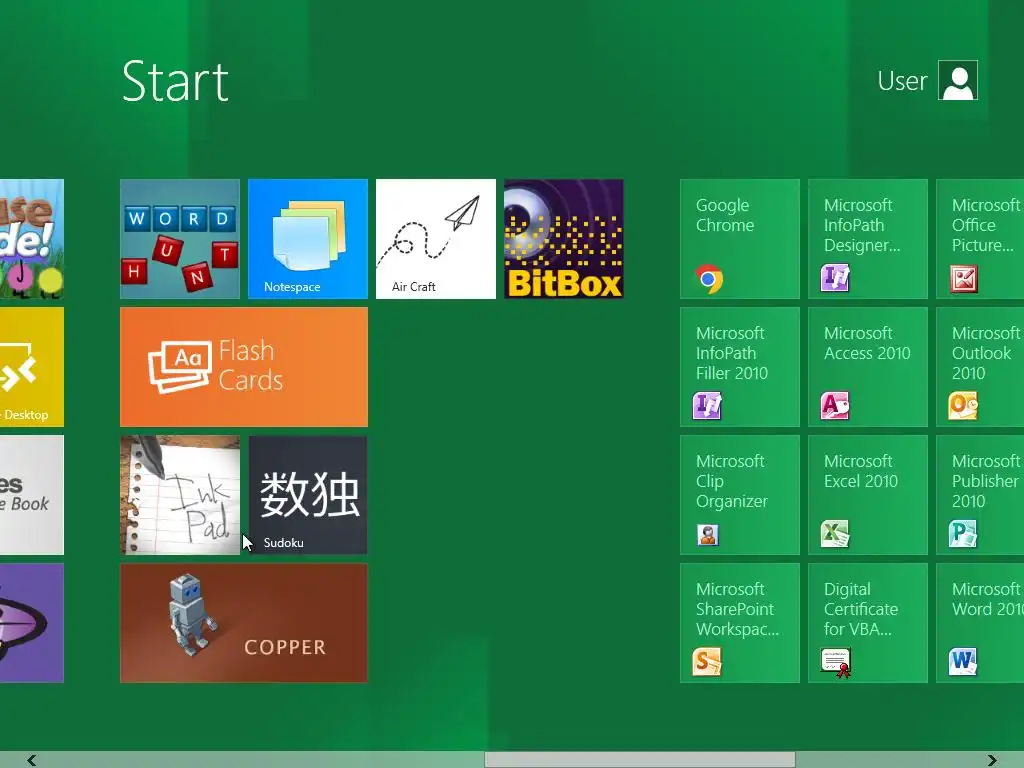This screenshot has width=1024, height=768.
Task: Open the colorful game tile in the top-left corner
Action: [x=32, y=239]
